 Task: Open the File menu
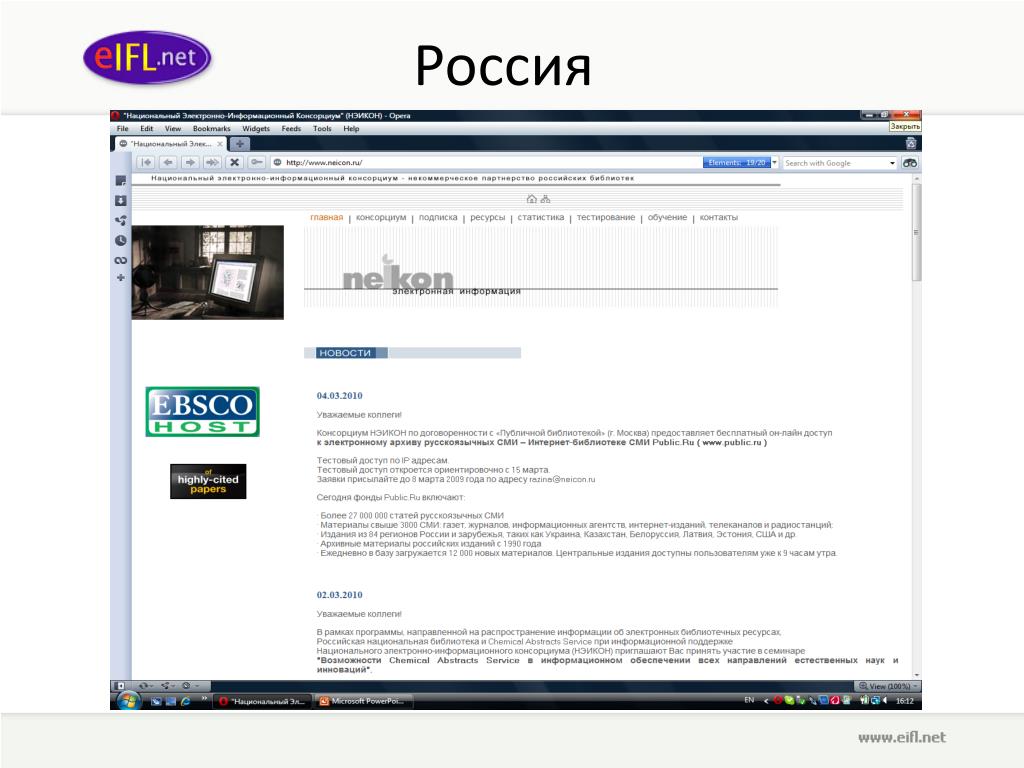[x=122, y=129]
